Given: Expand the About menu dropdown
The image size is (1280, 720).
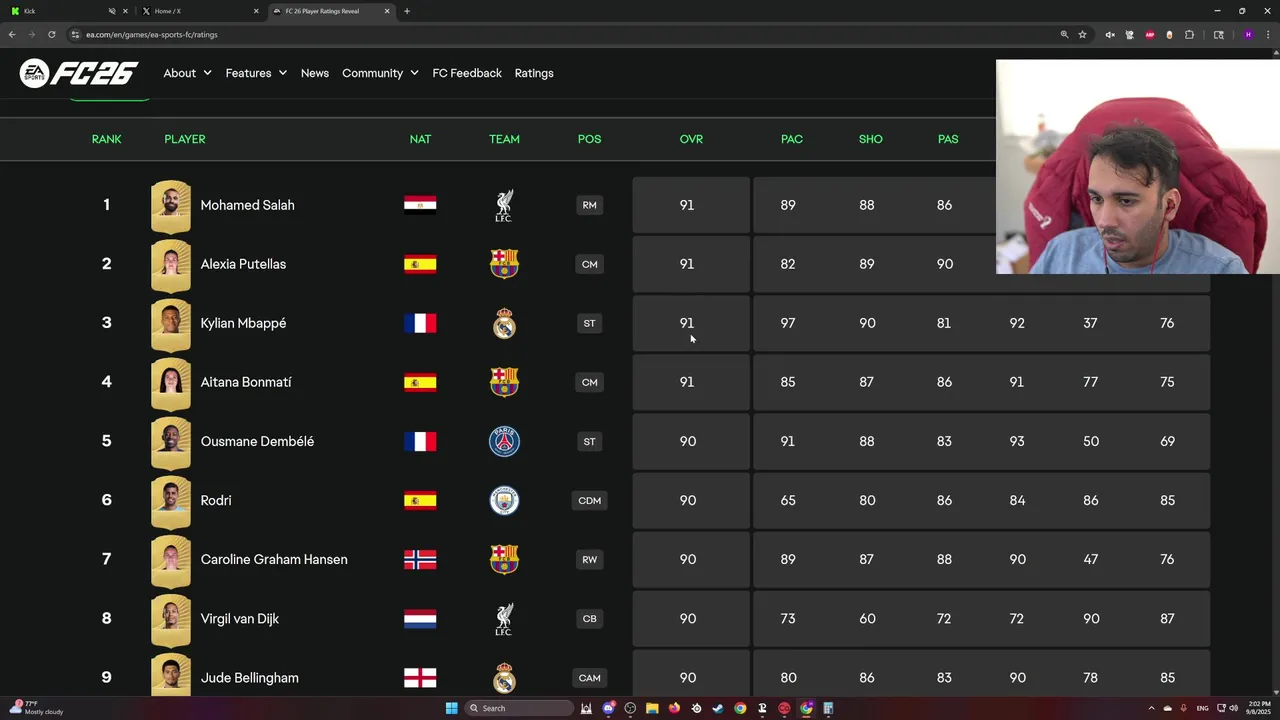Looking at the screenshot, I should [187, 73].
